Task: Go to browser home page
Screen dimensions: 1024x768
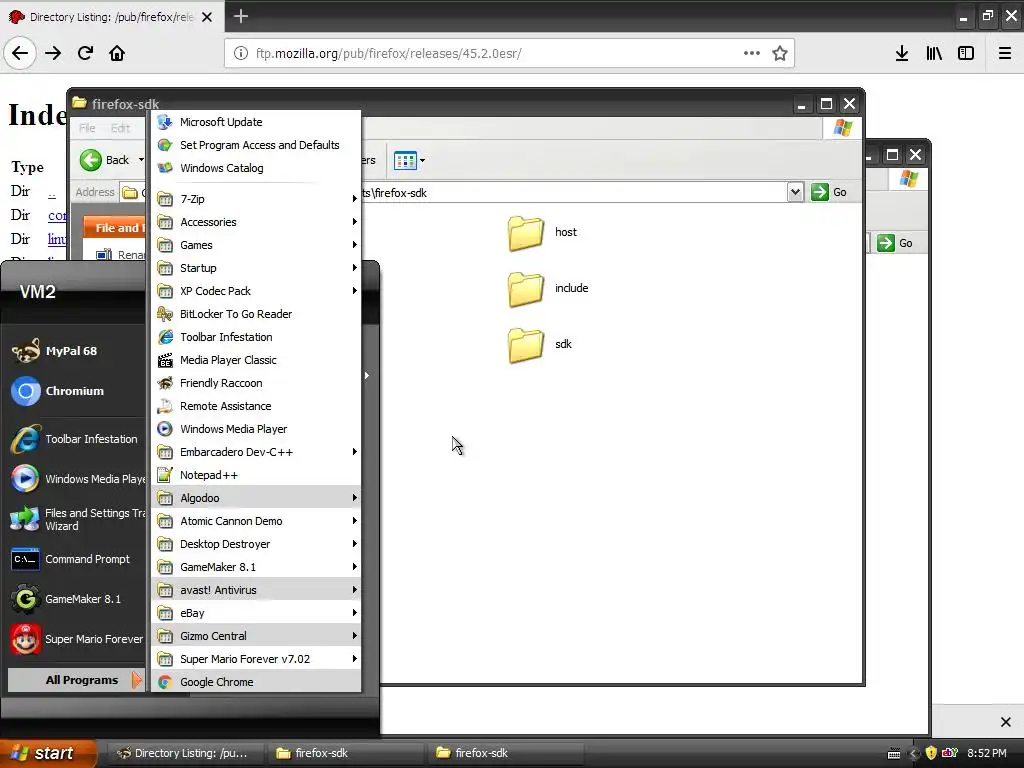Action: [x=117, y=54]
